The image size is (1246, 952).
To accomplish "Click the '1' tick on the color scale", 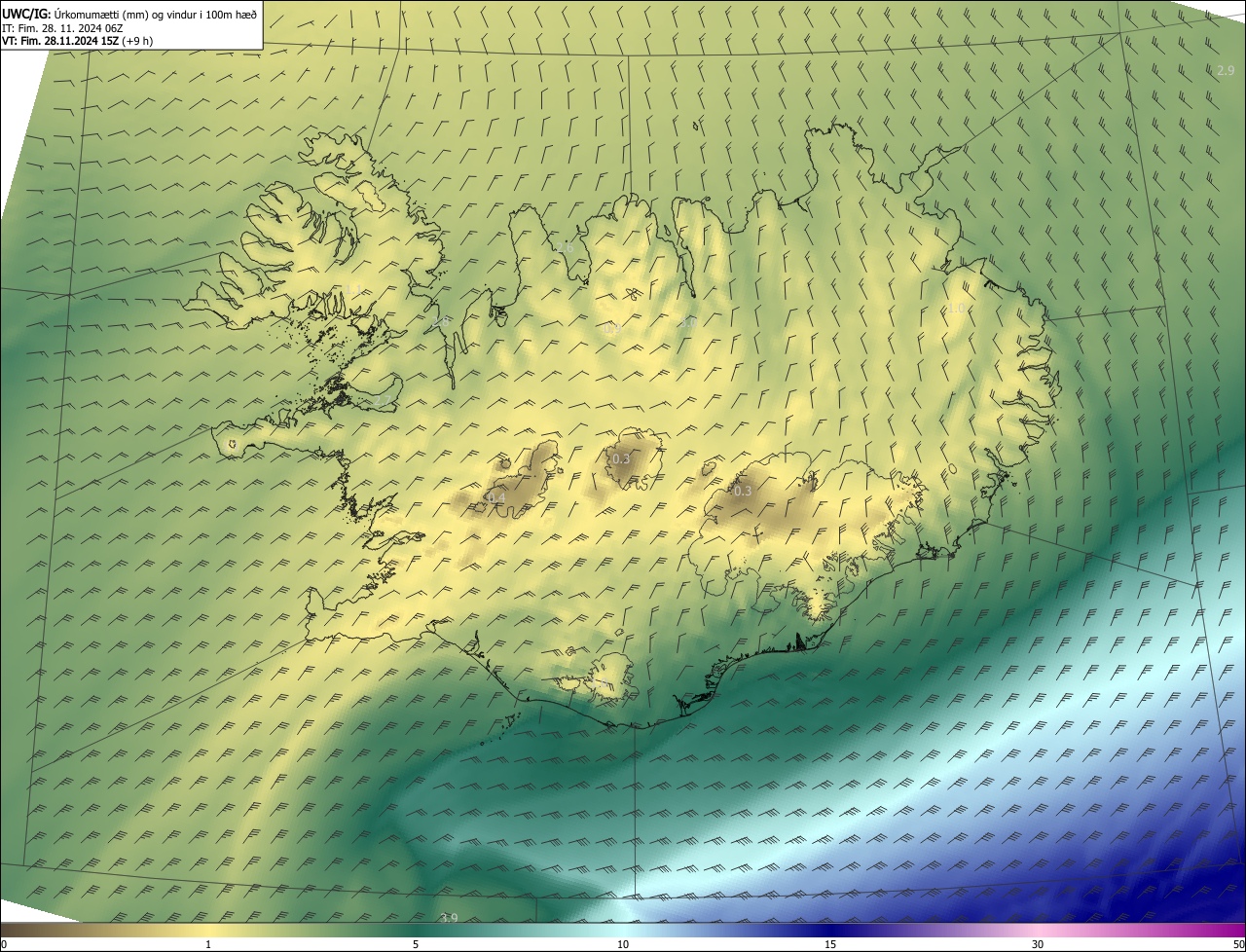I will [207, 944].
